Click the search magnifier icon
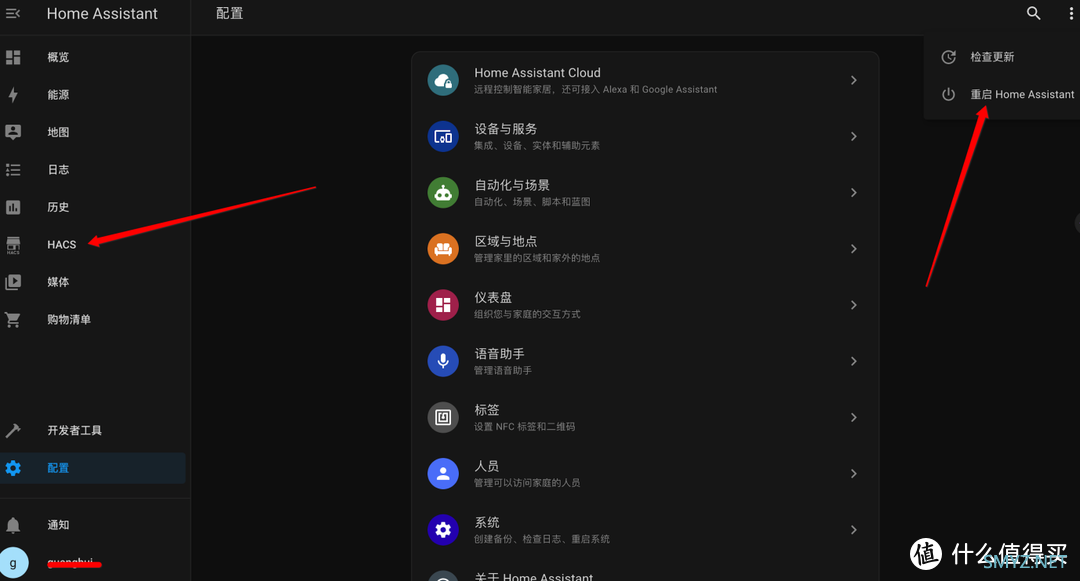The width and height of the screenshot is (1080, 581). (1033, 13)
